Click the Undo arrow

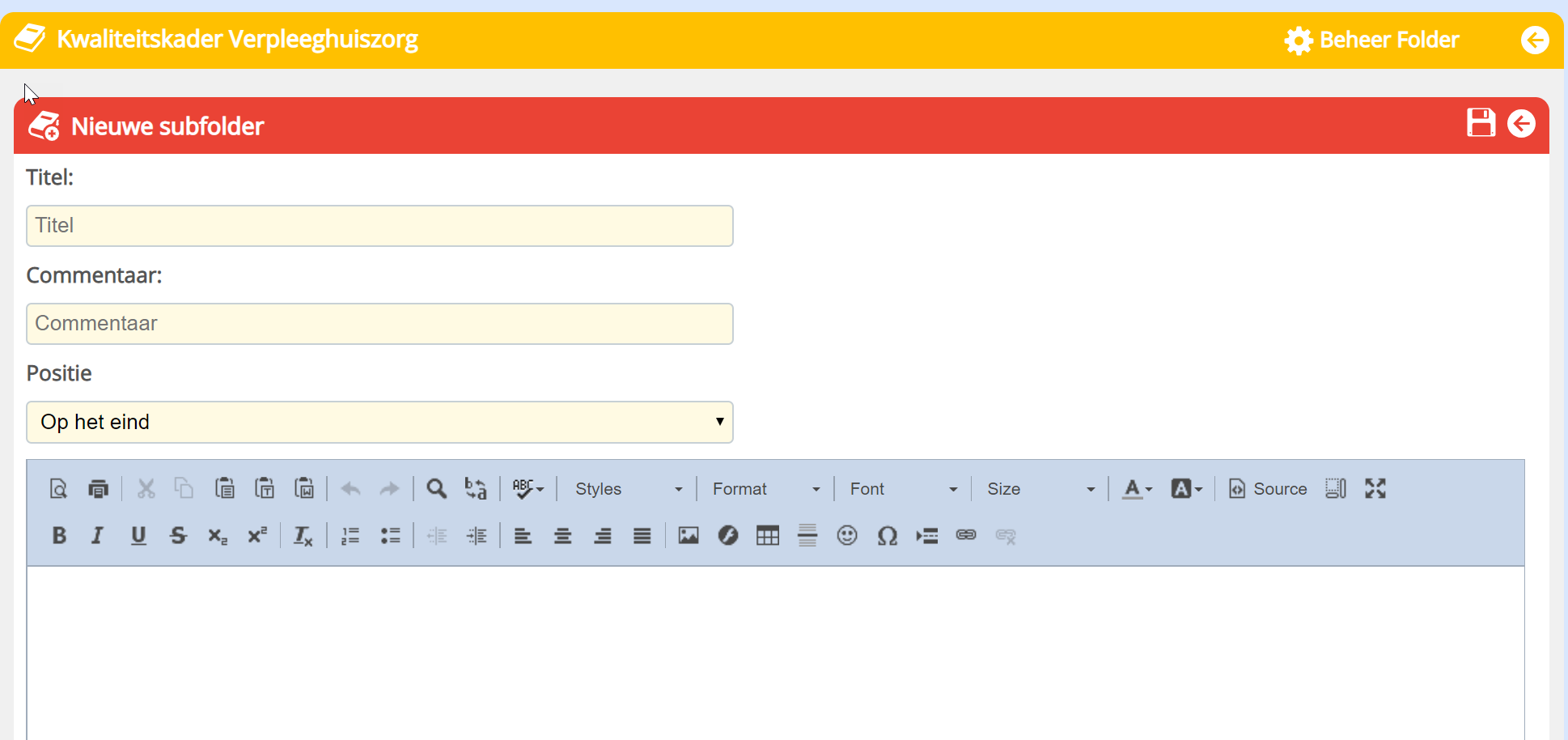tap(350, 489)
